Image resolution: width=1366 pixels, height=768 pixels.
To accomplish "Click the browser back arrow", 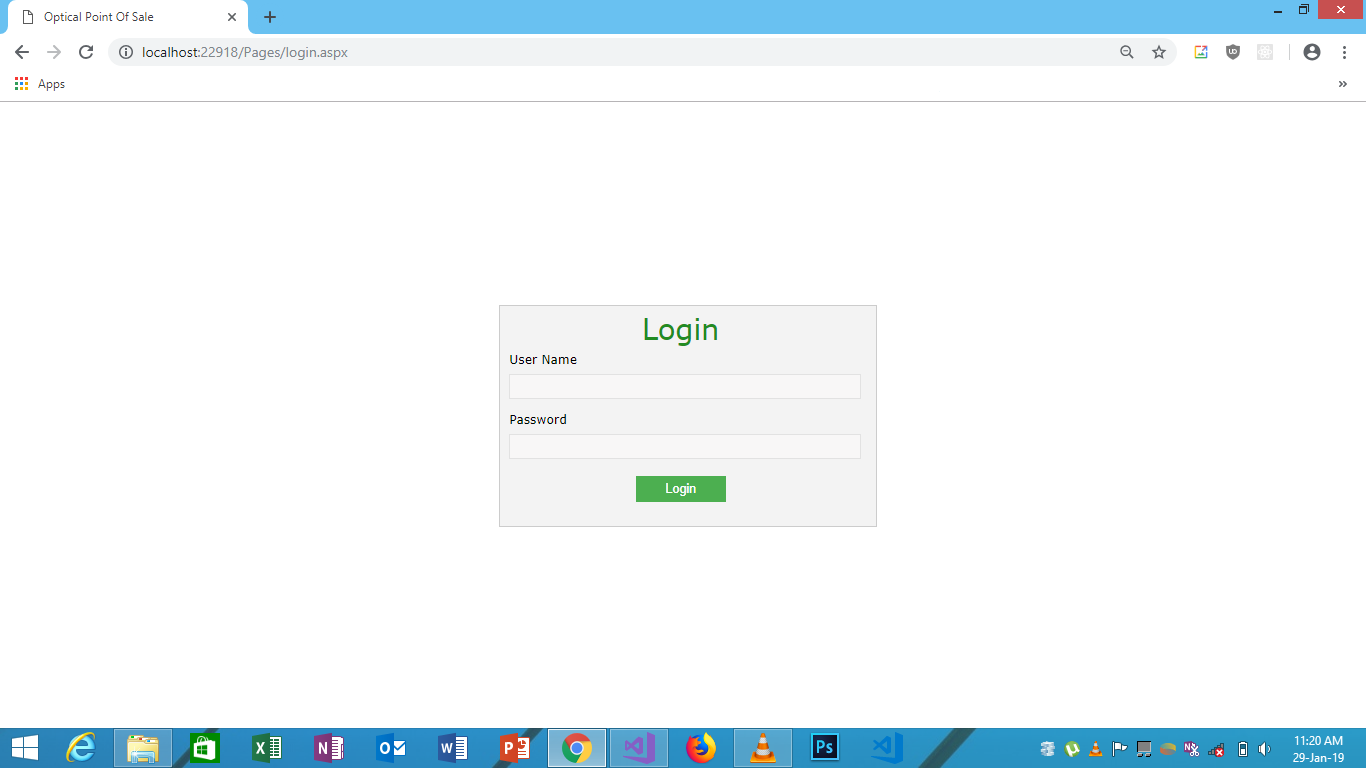I will 21,52.
